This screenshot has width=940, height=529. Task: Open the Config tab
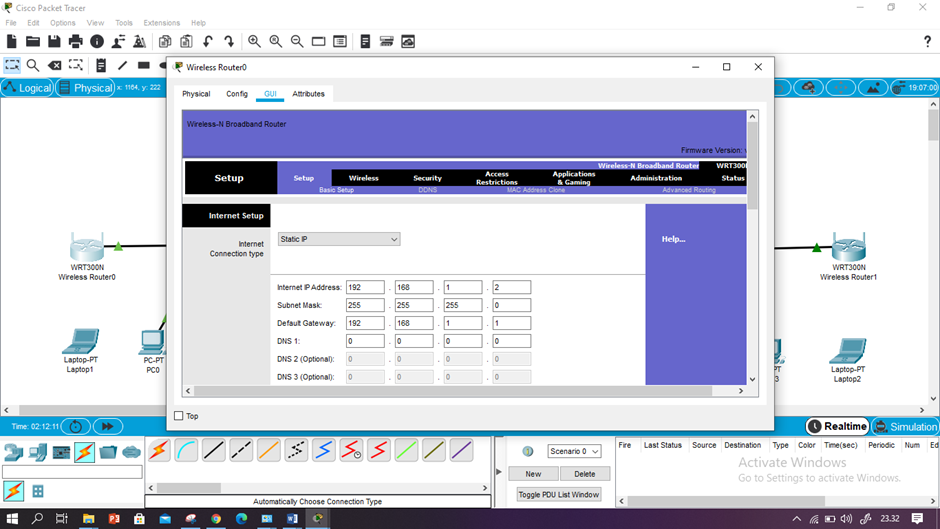point(237,94)
